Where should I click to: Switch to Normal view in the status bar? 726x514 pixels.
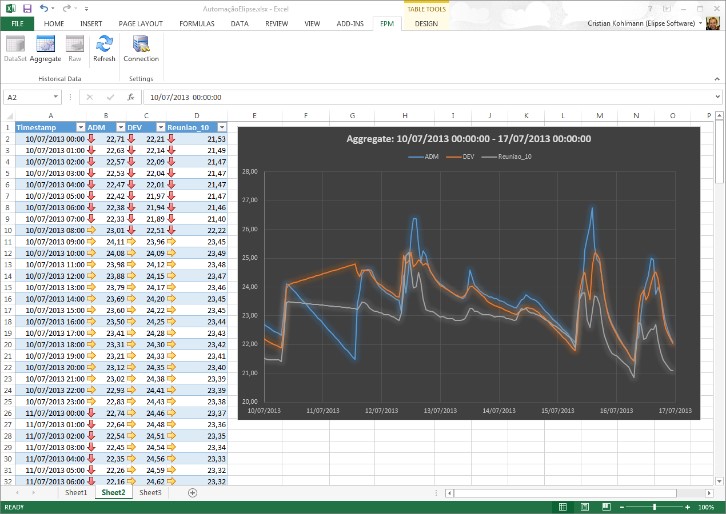(563, 507)
